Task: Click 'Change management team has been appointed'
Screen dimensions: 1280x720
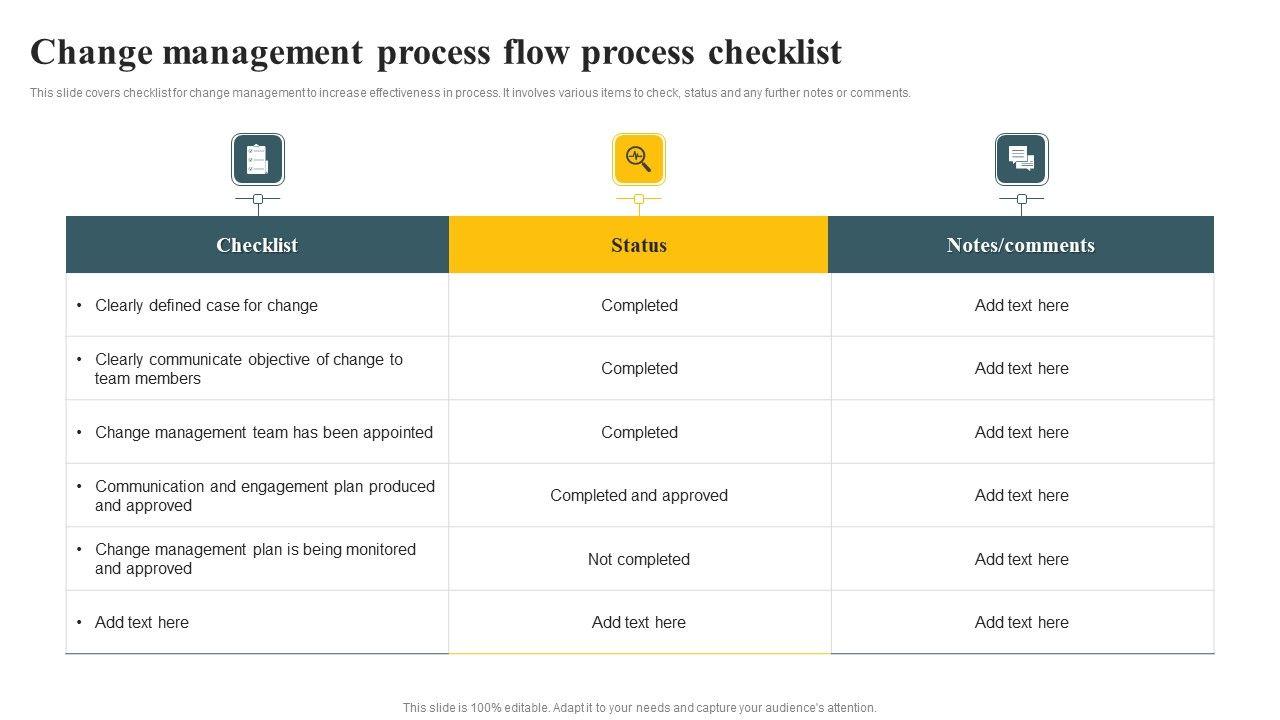Action: point(264,432)
